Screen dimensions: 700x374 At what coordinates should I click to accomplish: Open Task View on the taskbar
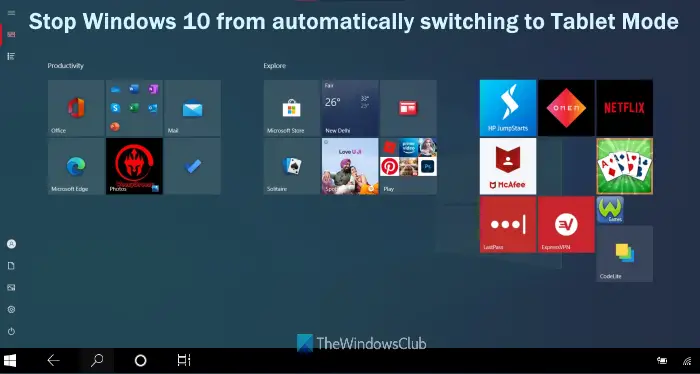tap(183, 361)
